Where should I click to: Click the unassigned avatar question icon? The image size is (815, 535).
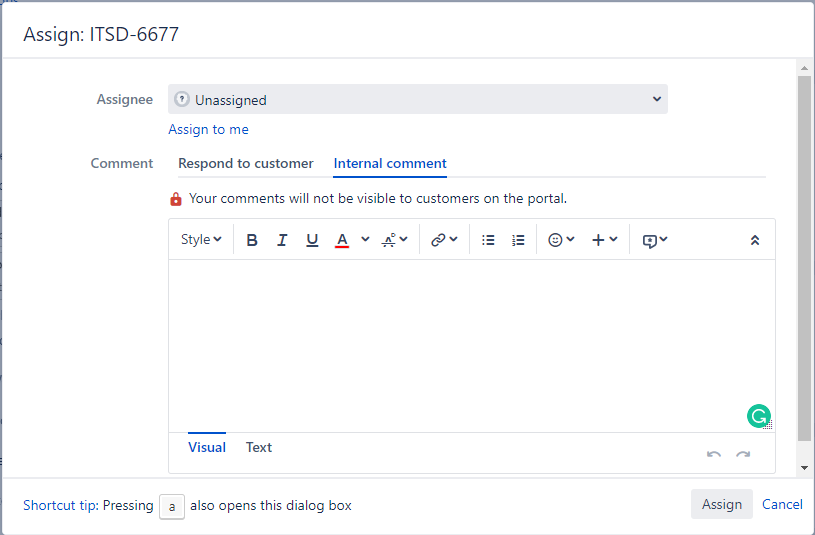pyautogui.click(x=181, y=99)
